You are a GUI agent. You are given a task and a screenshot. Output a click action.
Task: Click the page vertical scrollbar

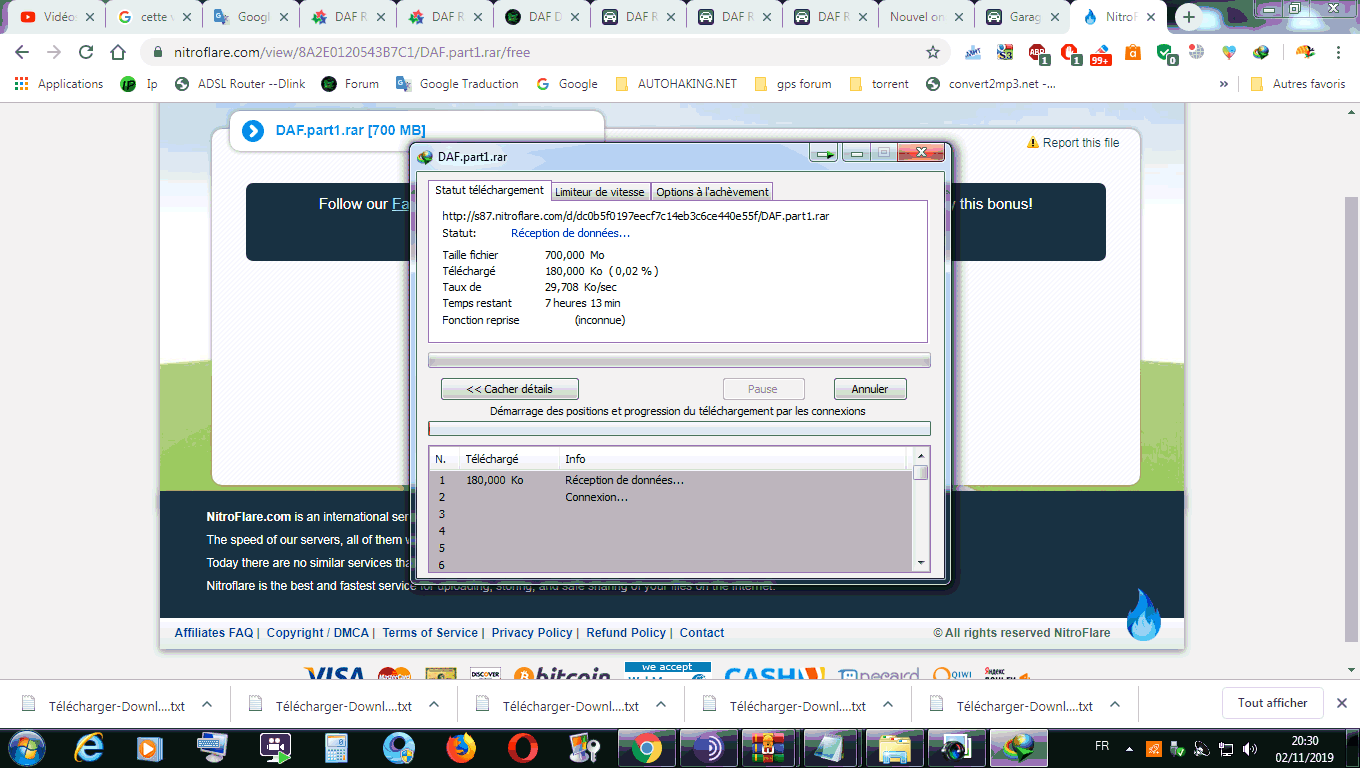pyautogui.click(x=1352, y=390)
